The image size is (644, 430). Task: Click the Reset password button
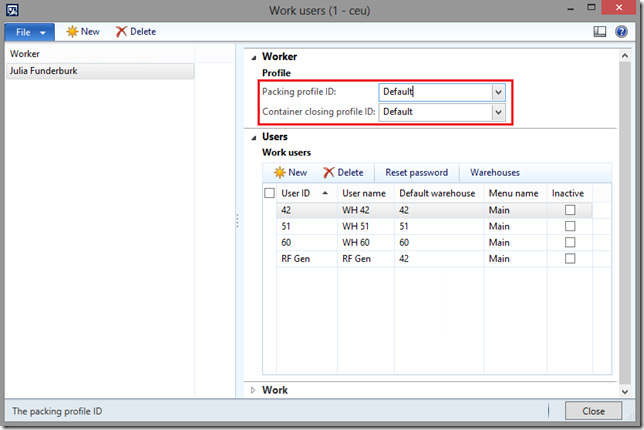[416, 172]
